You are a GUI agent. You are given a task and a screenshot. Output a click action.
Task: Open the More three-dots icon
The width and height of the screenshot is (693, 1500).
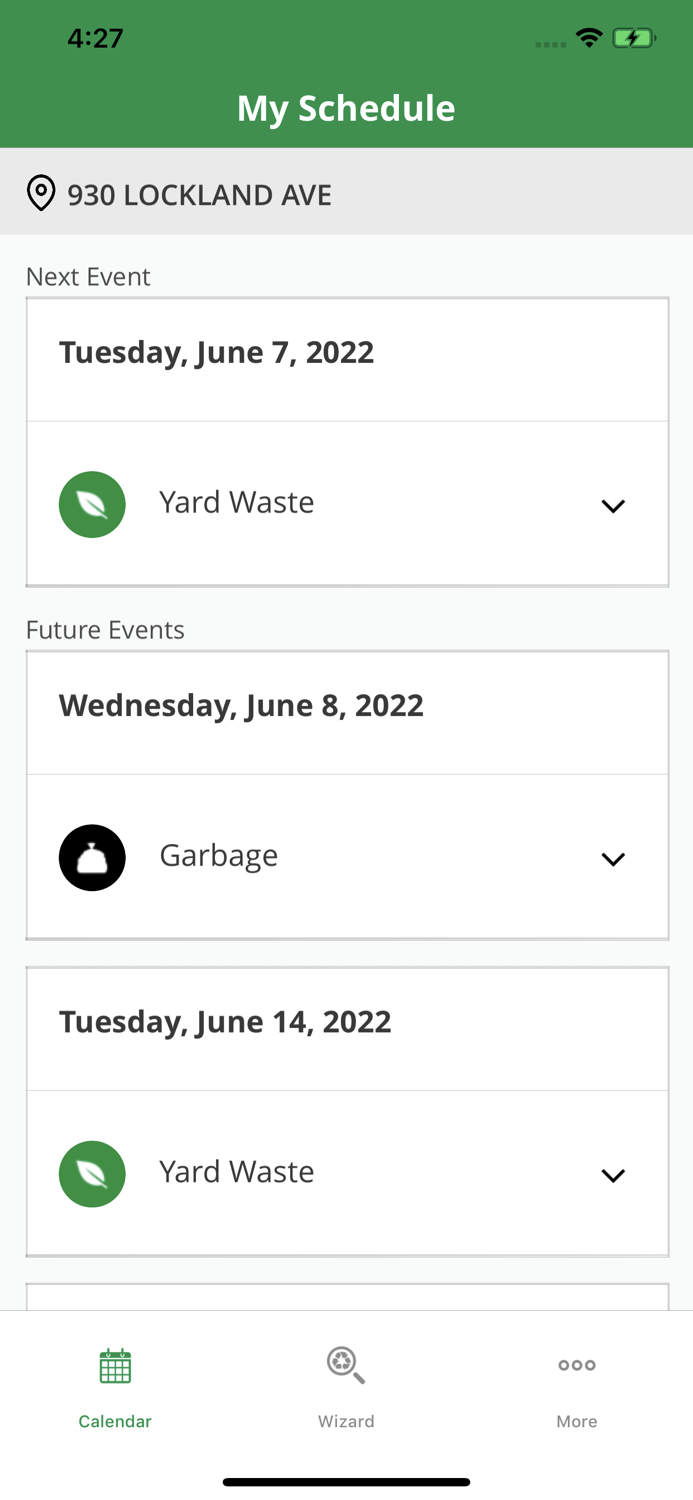pos(577,1365)
